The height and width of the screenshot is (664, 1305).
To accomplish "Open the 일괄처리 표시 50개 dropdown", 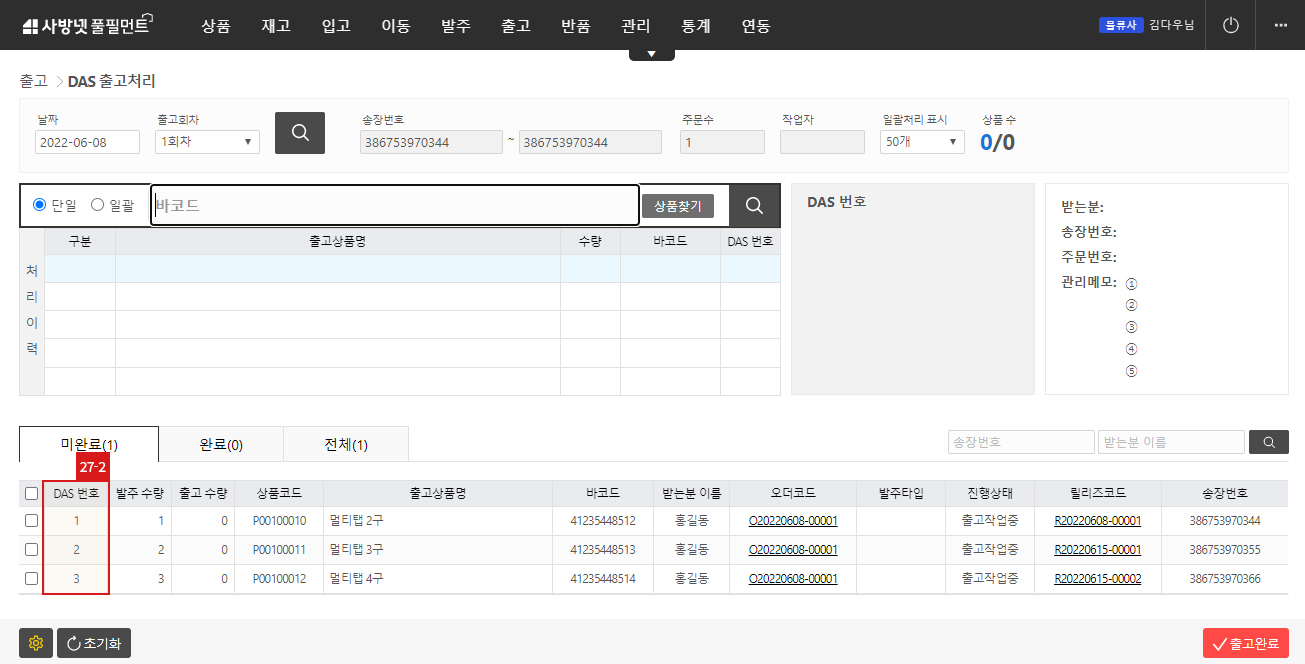I will [x=920, y=141].
